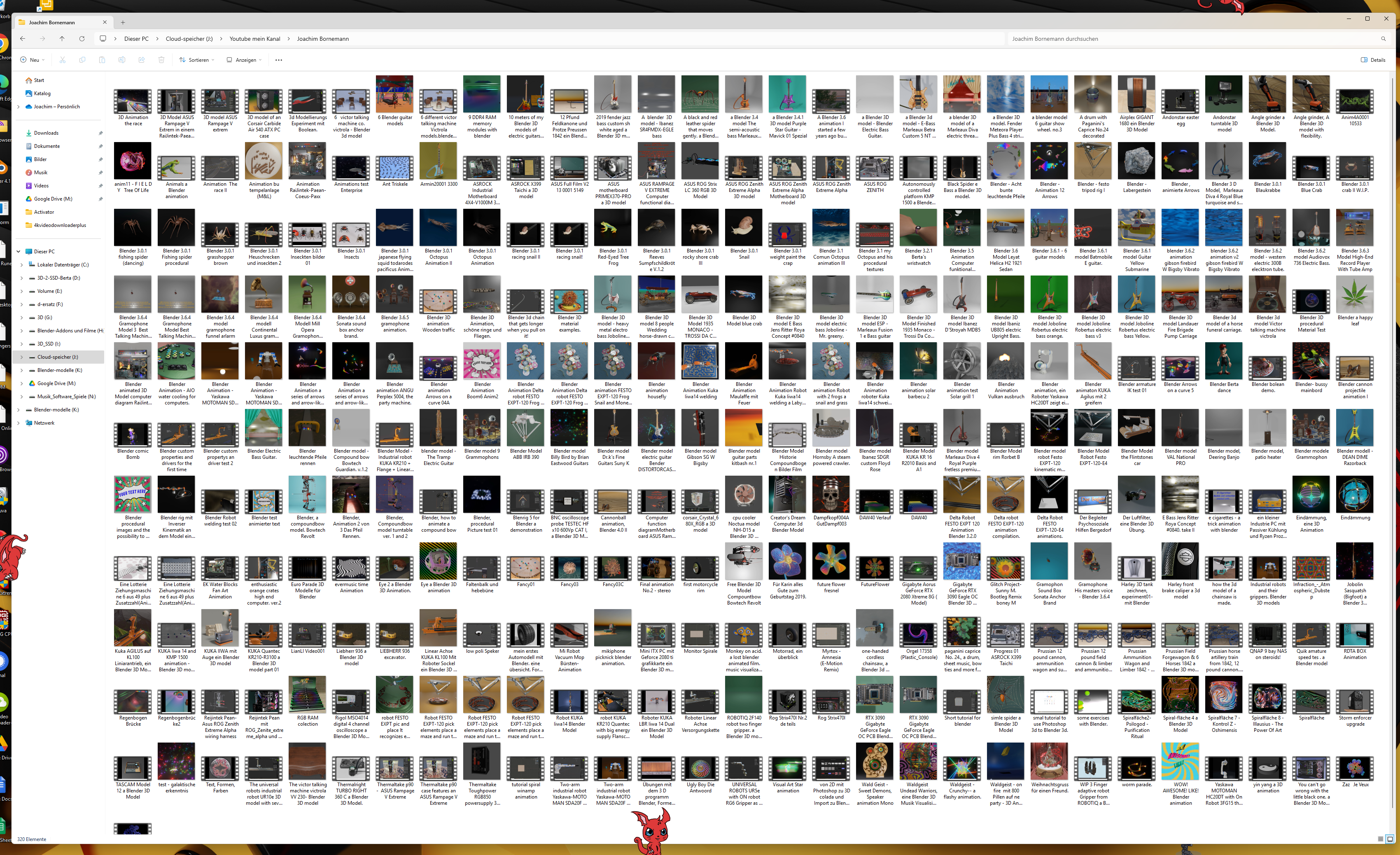The image size is (1400, 855).
Task: Open the Anzeigen view dropdown
Action: pos(244,60)
